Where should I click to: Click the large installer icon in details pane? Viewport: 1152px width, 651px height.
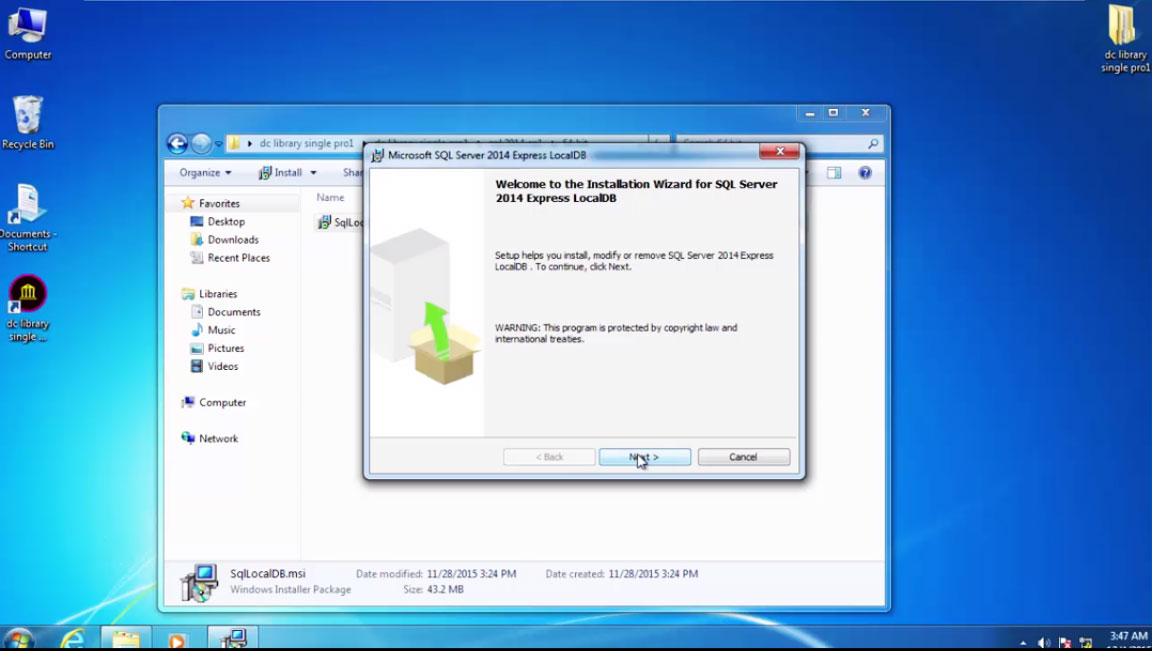coord(199,583)
